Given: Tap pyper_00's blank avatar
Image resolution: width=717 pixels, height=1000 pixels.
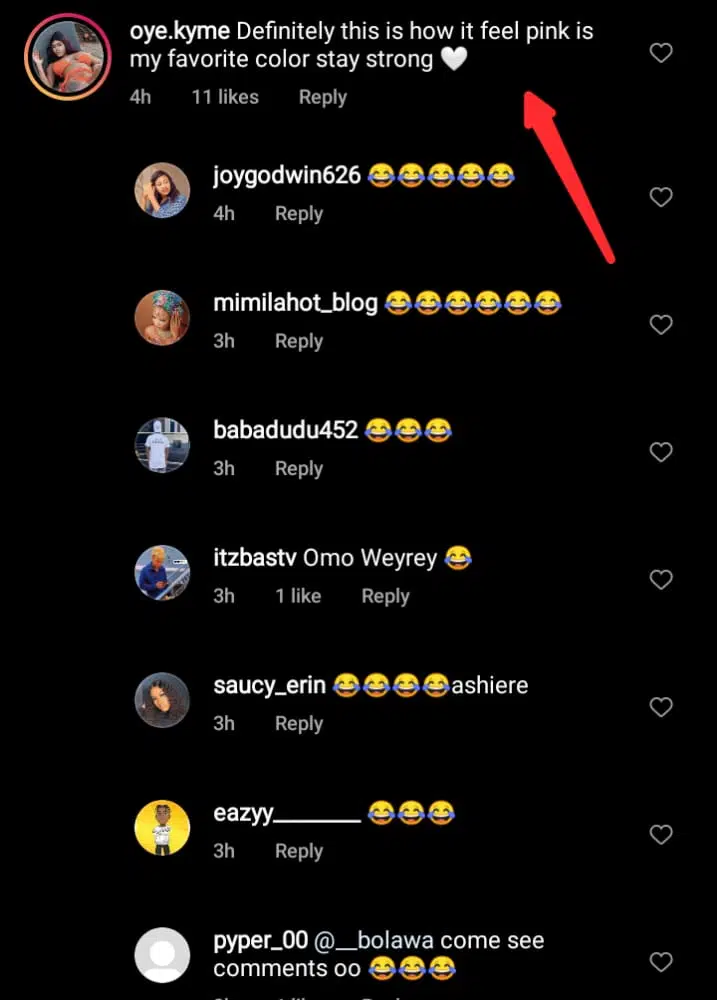Looking at the screenshot, I should [162, 955].
